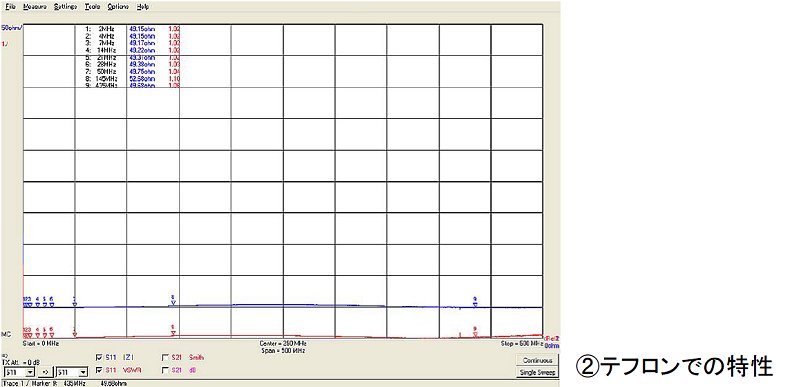
Task: Select red marker 7 triangle on VSWR trace
Action: click(75, 335)
